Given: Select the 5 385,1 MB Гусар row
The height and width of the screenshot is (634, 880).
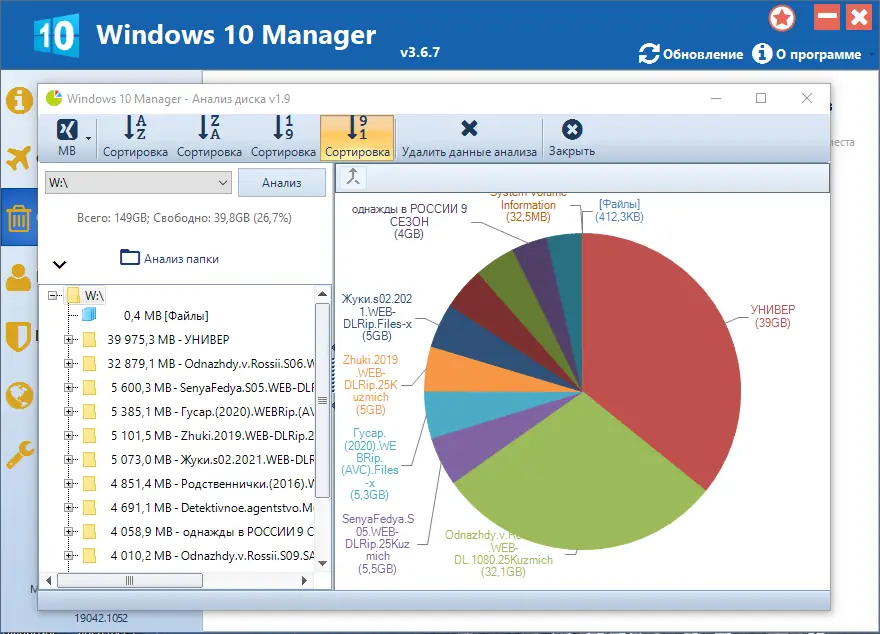Looking at the screenshot, I should [212, 412].
